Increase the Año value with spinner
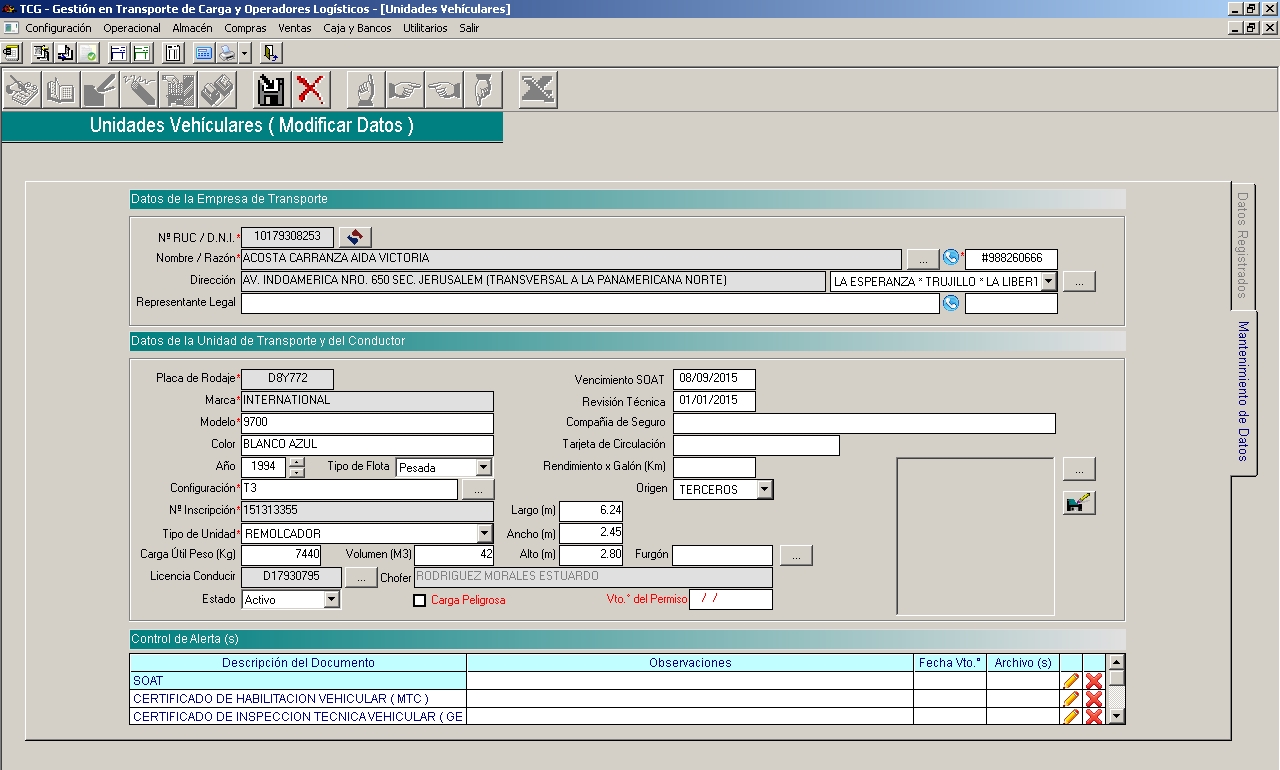Screen dimensions: 1280x770 pos(297,461)
